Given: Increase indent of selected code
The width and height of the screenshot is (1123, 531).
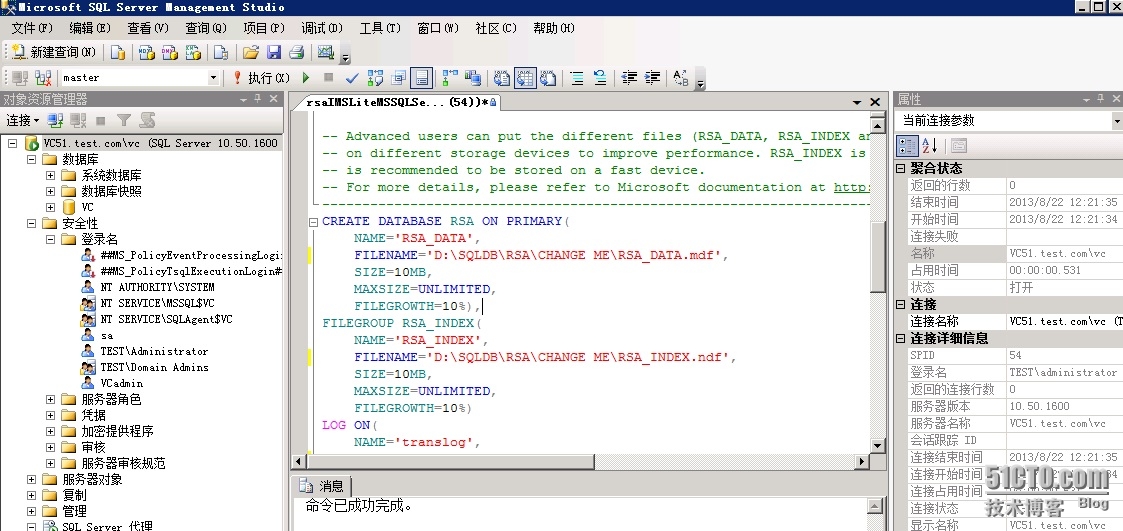Looking at the screenshot, I should [652, 77].
